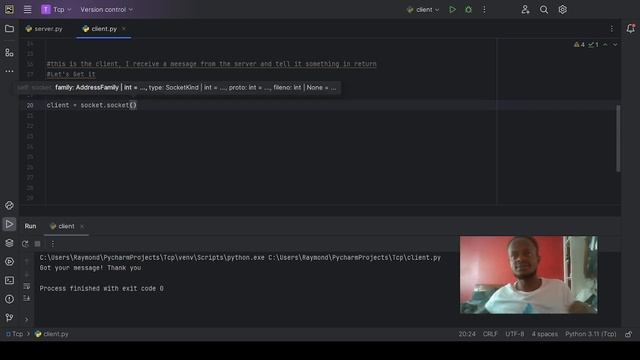Click the client.py breadcrumb in status bar
This screenshot has width=640, height=360.
pos(52,334)
